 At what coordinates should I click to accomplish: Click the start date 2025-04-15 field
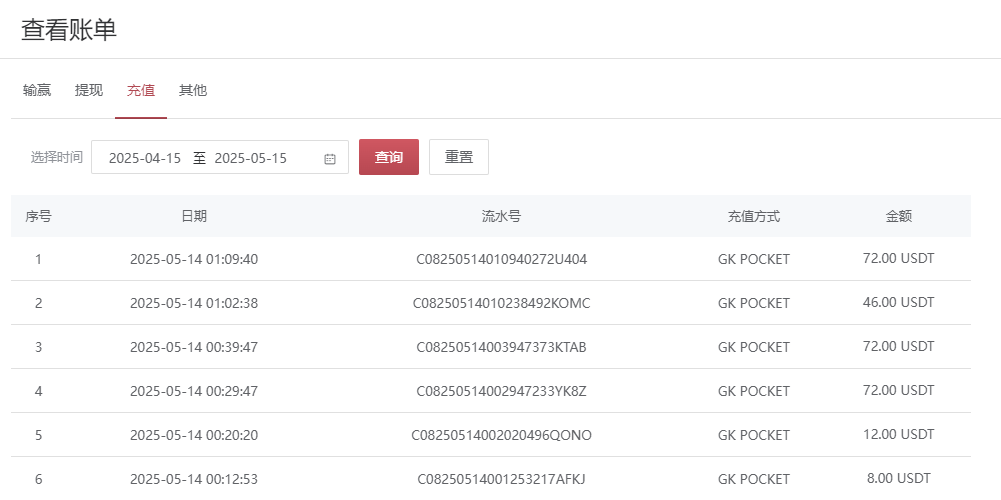pyautogui.click(x=145, y=158)
